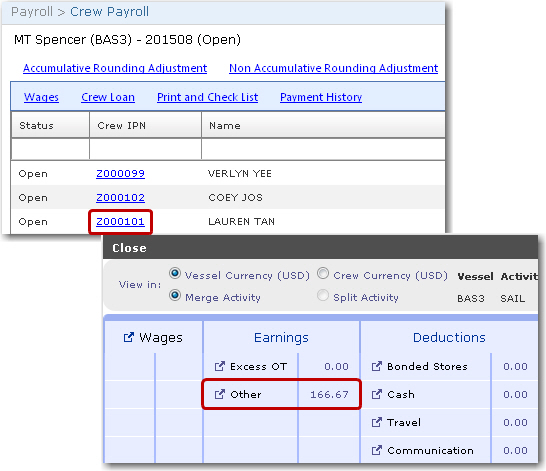
Task: Open the Travel deduction detail icon
Action: (377, 422)
